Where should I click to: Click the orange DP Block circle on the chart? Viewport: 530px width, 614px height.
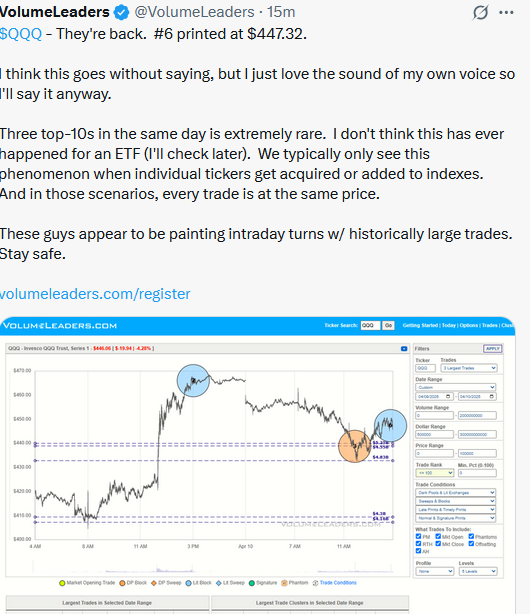(x=355, y=446)
